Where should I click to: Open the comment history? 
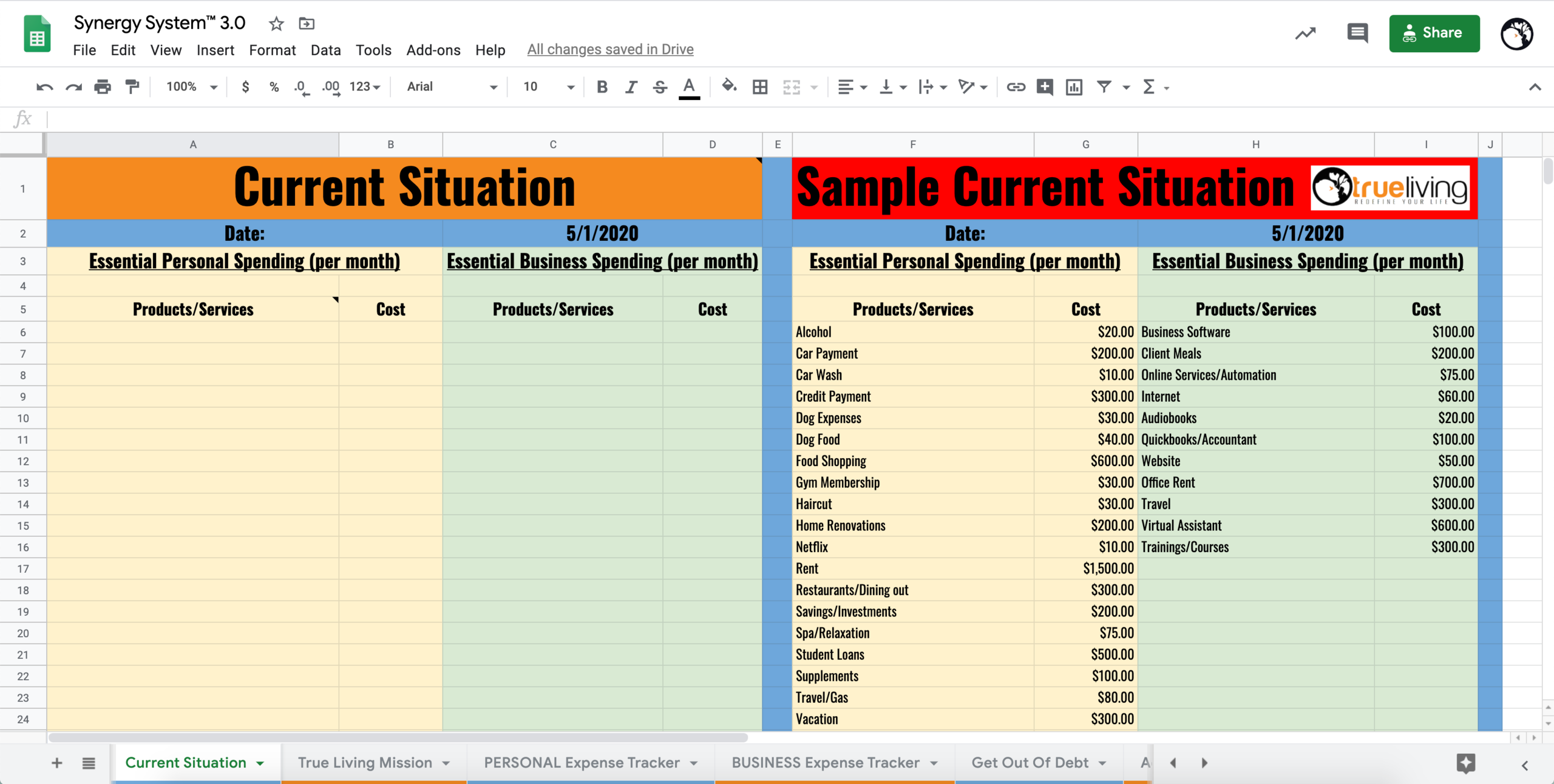point(1357,33)
